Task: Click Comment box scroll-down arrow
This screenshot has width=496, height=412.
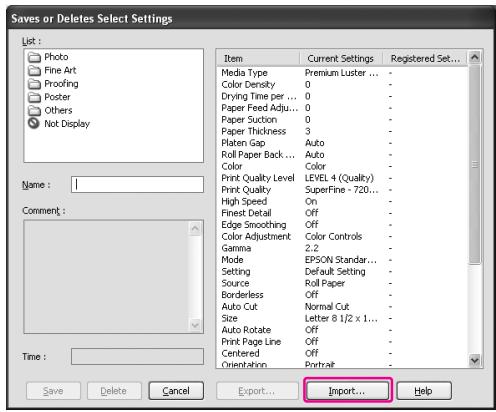Action: (x=195, y=324)
